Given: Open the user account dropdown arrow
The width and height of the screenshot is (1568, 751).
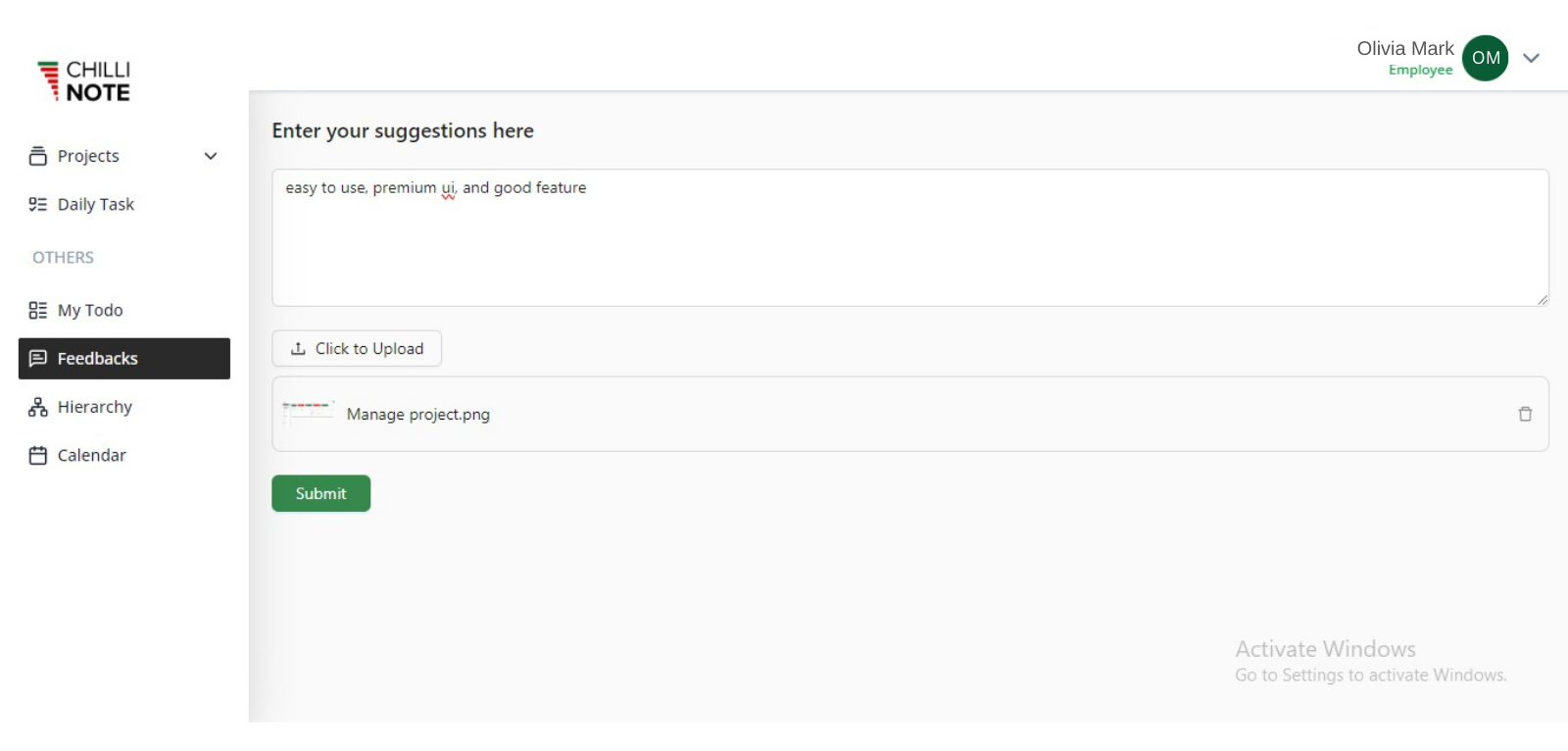Looking at the screenshot, I should click(1531, 58).
